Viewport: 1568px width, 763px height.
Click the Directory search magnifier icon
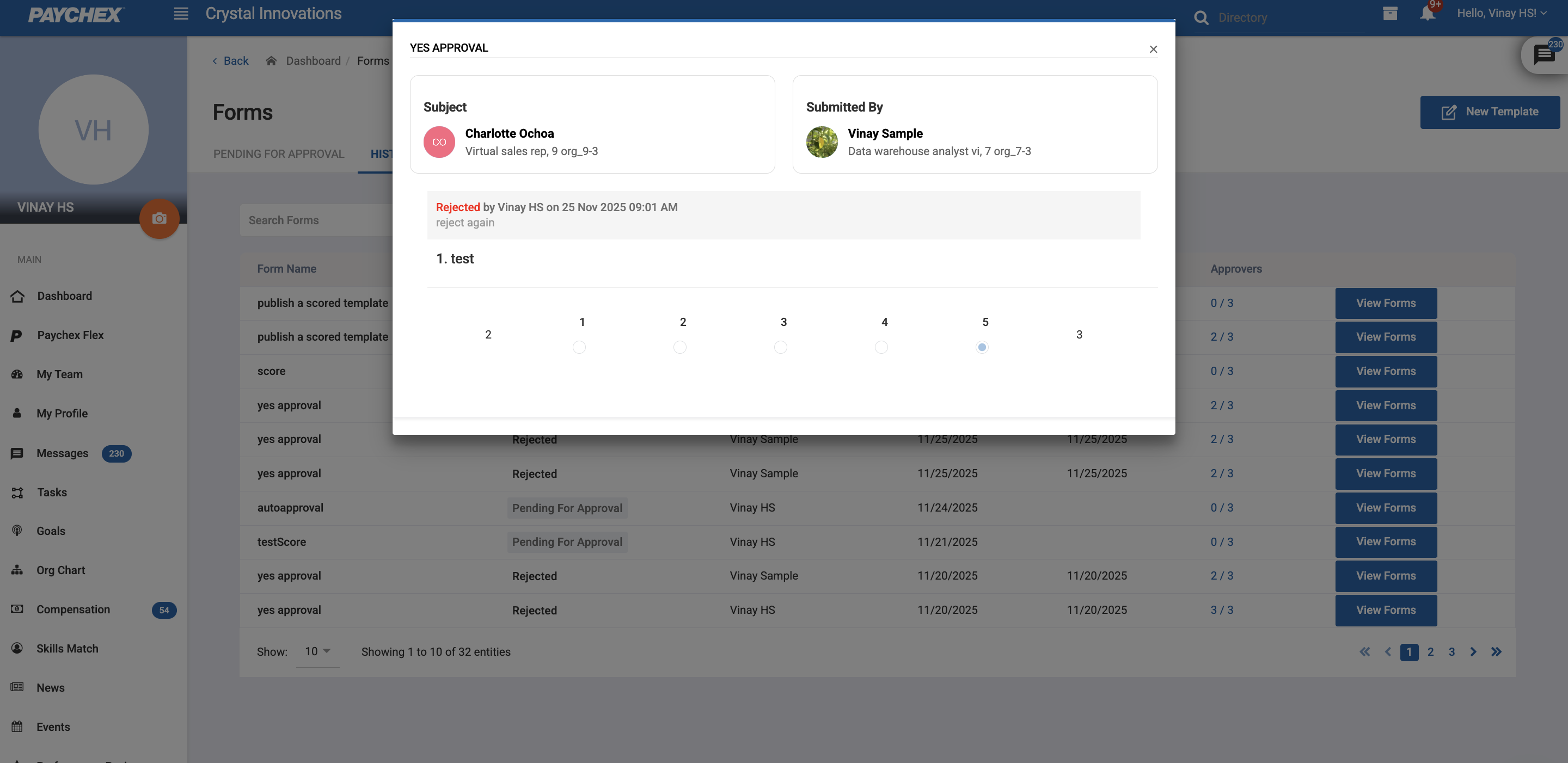click(x=1201, y=17)
